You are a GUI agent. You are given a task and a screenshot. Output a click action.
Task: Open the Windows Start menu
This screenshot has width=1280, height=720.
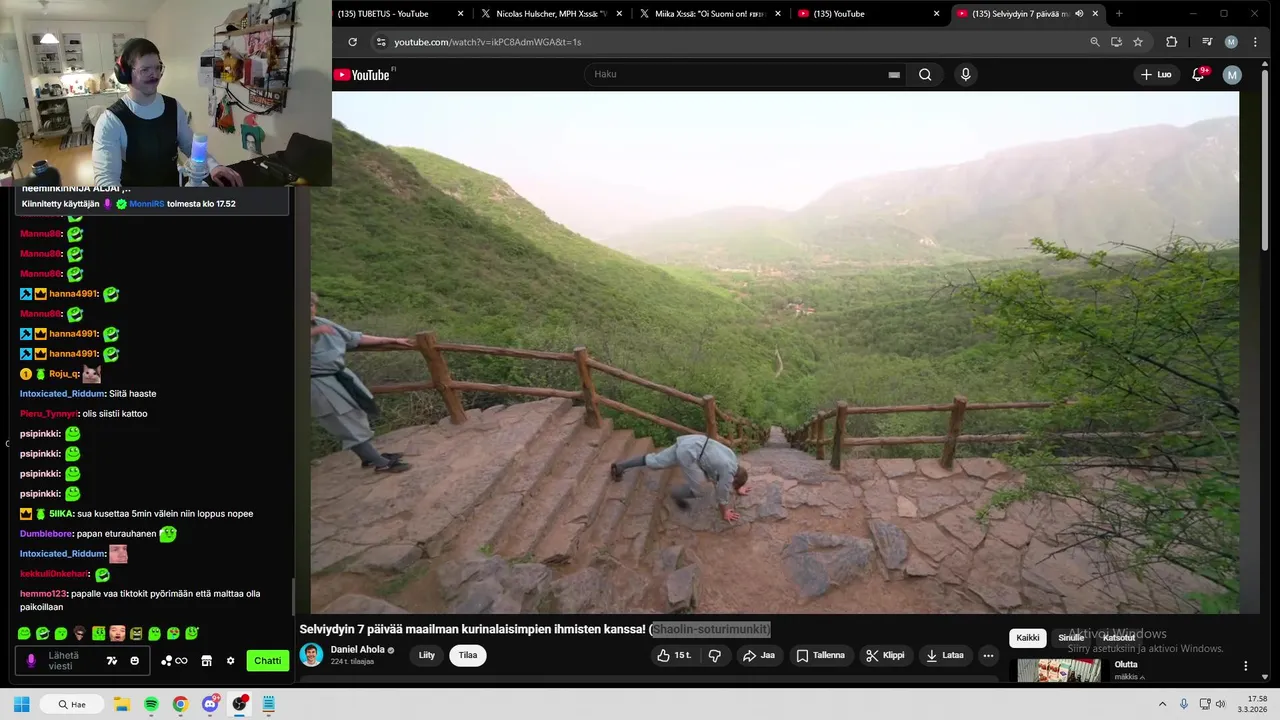[x=22, y=704]
